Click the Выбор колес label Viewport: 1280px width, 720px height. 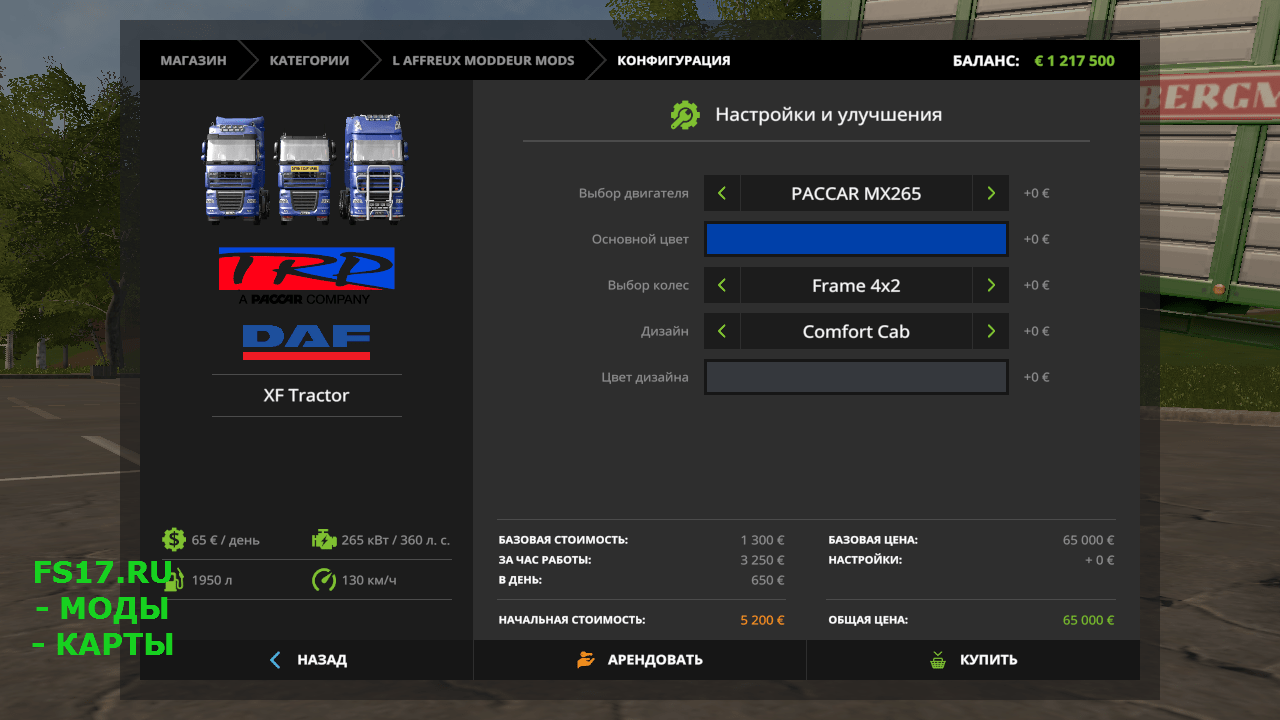648,285
